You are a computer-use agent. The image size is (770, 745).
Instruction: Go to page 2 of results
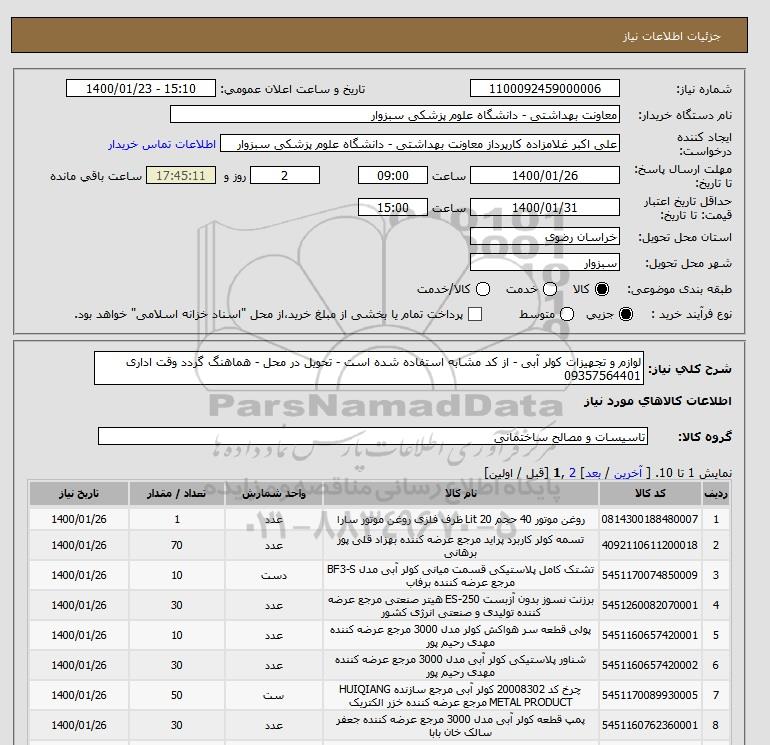click(x=572, y=473)
